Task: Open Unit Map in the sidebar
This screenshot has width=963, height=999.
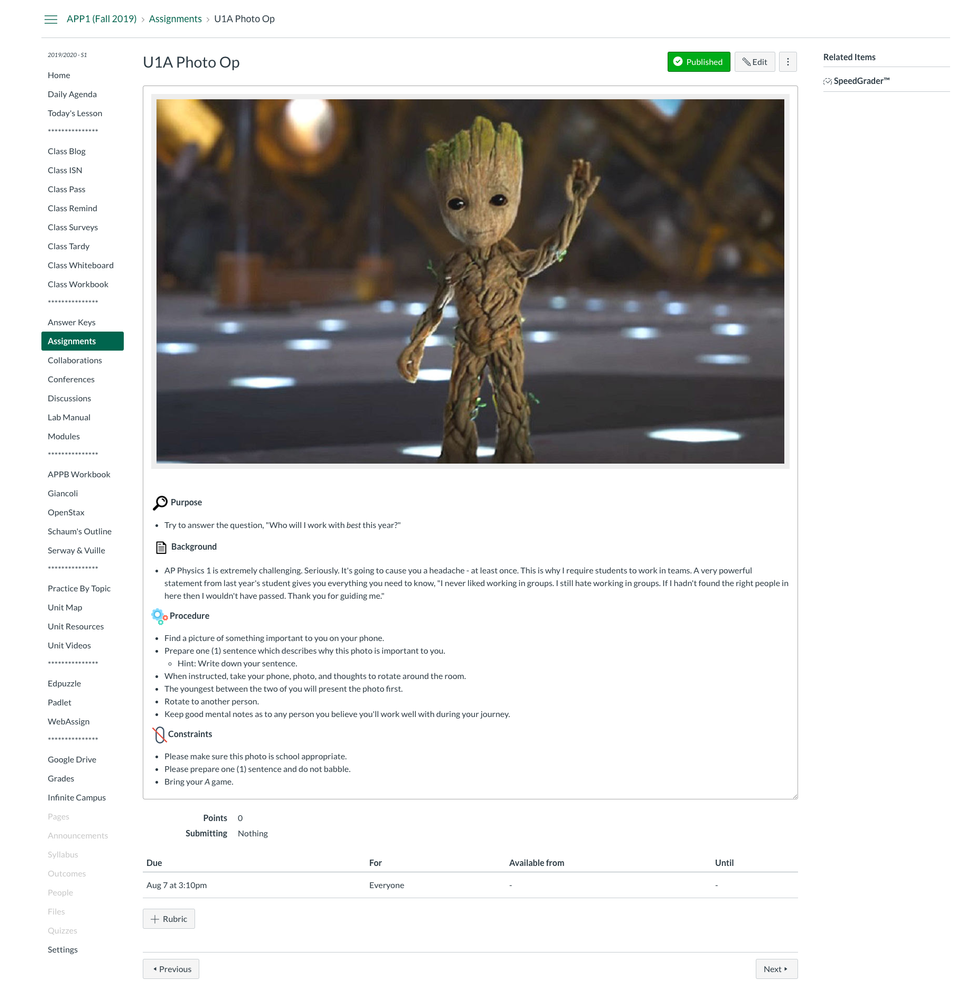Action: pyautogui.click(x=64, y=608)
